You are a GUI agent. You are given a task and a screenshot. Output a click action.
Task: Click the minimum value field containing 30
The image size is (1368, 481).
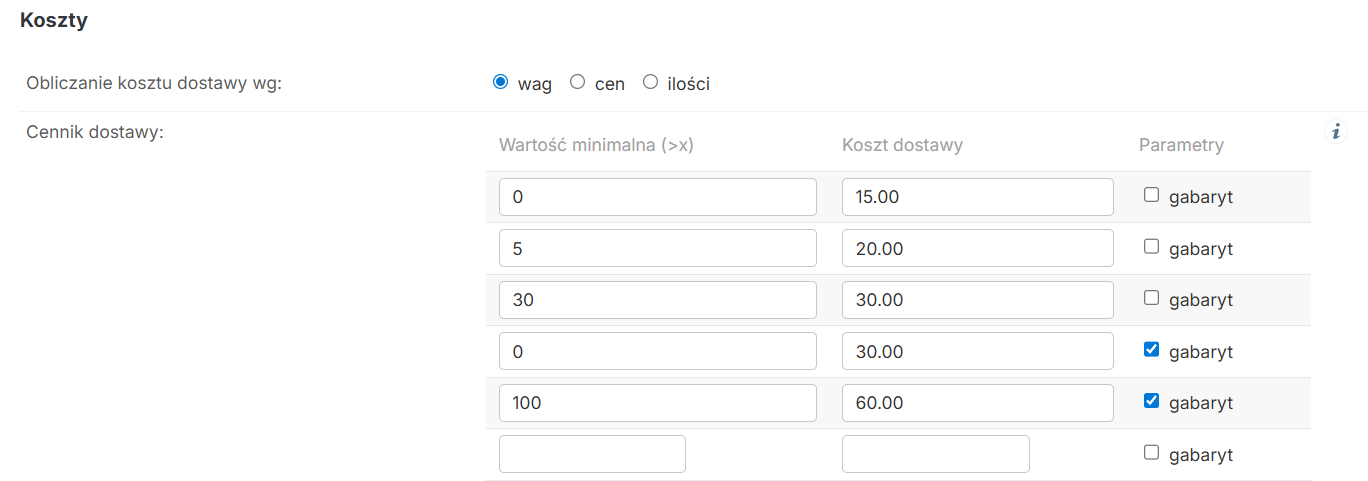(x=658, y=300)
